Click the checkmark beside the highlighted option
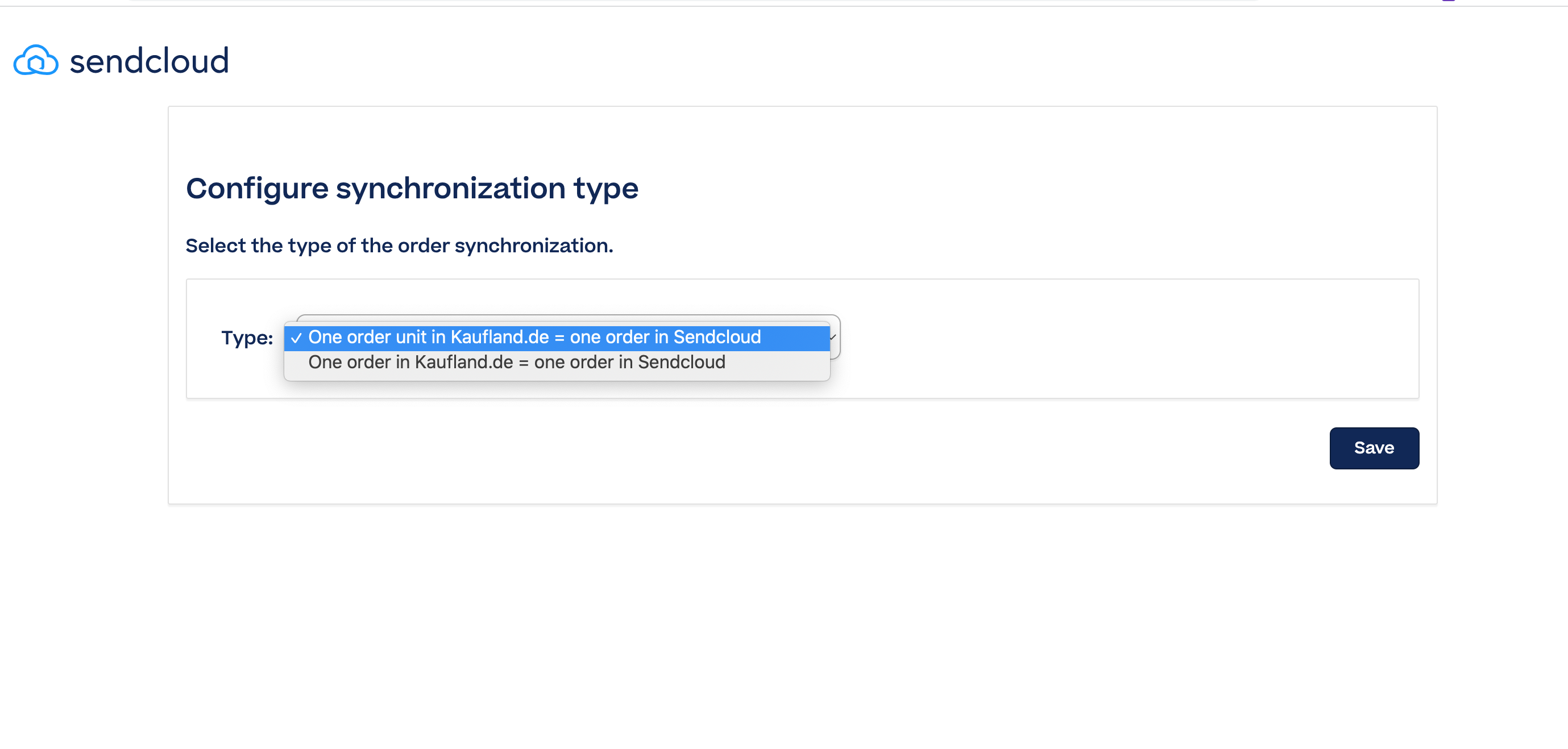The width and height of the screenshot is (1568, 749). (296, 338)
